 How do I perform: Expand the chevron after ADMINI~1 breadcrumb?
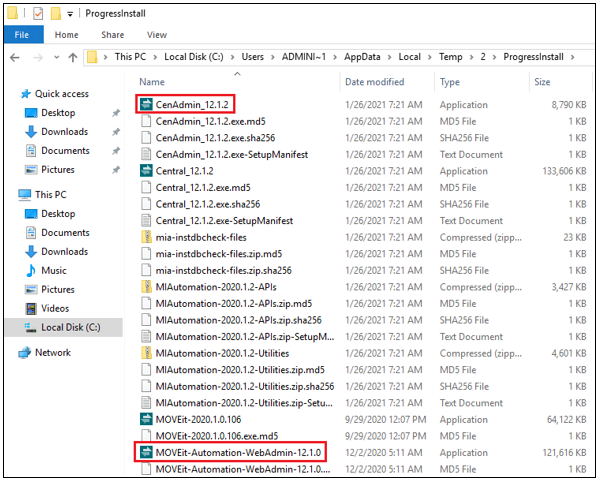coord(335,57)
